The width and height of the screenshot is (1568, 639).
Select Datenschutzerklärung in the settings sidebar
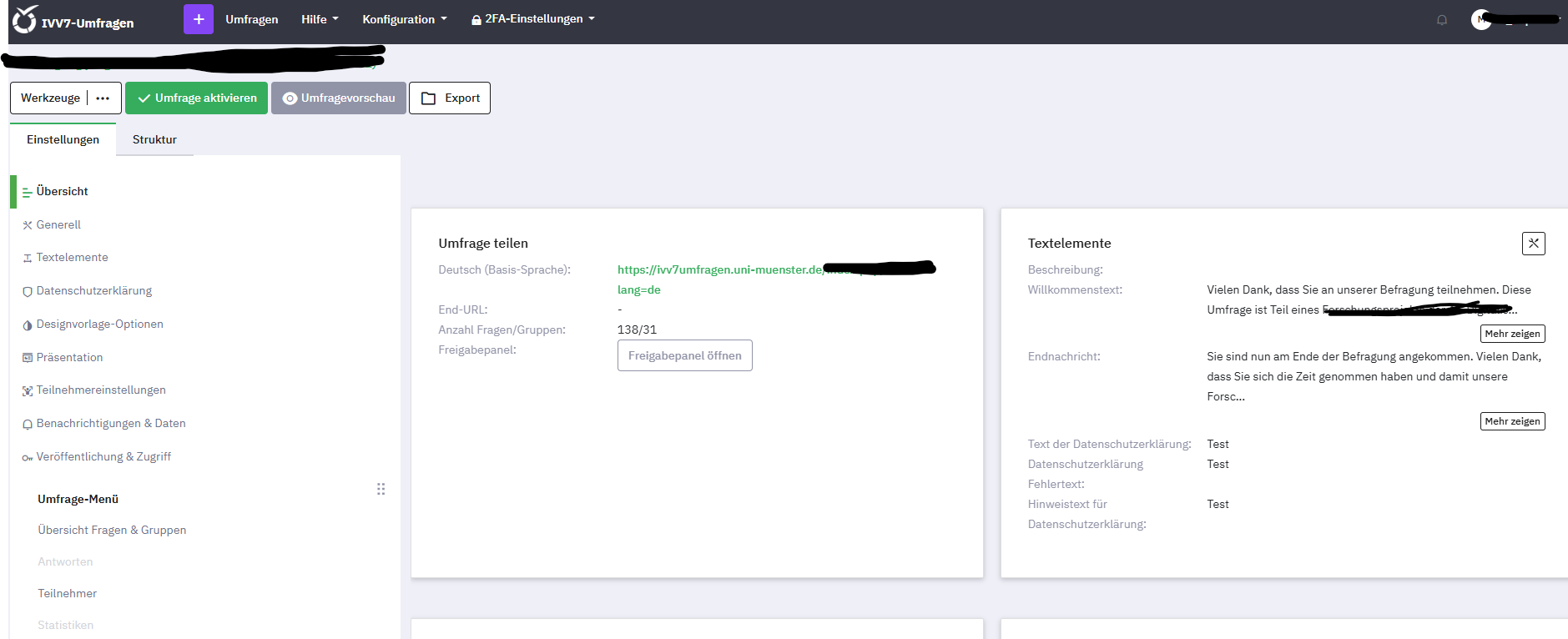point(93,291)
